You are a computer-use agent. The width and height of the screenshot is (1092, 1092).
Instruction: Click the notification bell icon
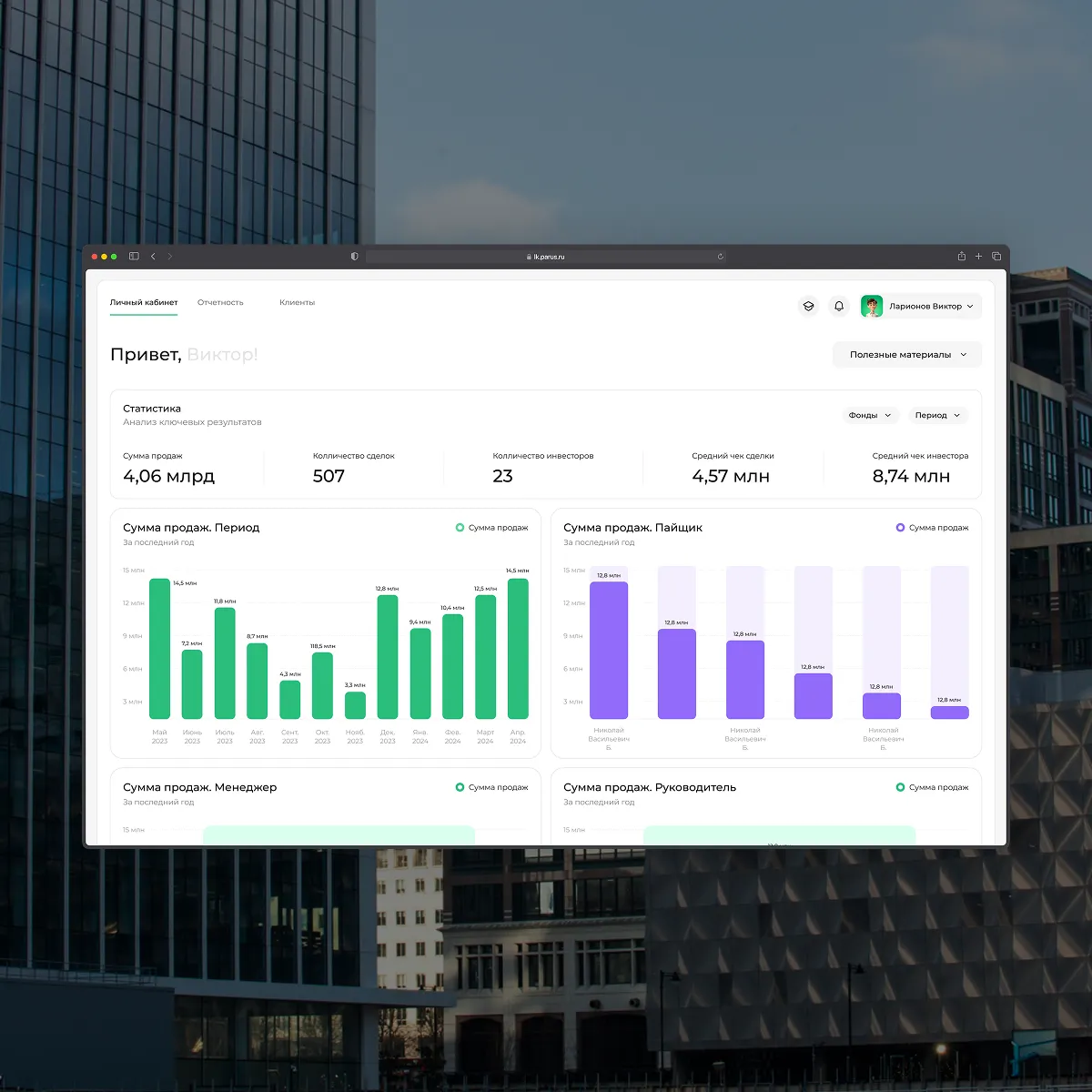click(839, 307)
